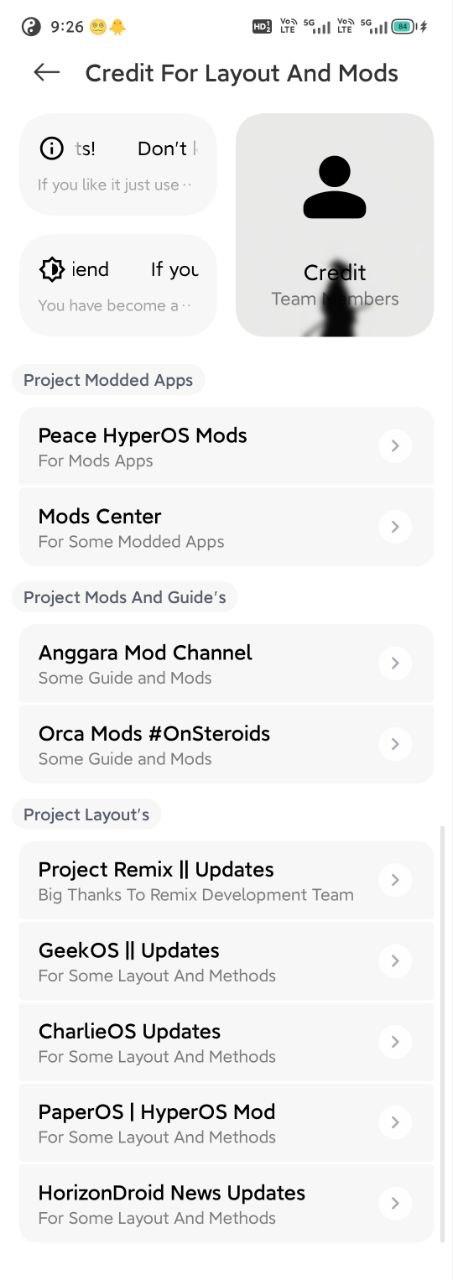Click the Project Layout's section header
453x1280 pixels.
[86, 814]
